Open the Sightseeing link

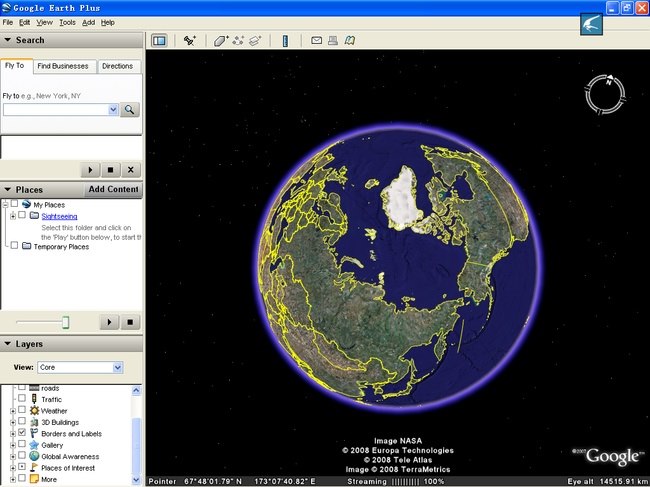[59, 216]
